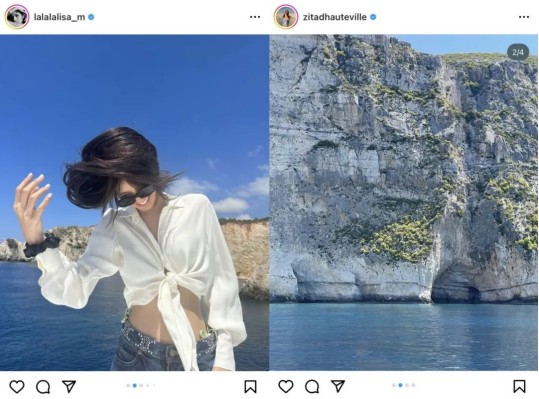Share the zitadhauteville post via paper plane
The image size is (539, 399).
[x=338, y=386]
